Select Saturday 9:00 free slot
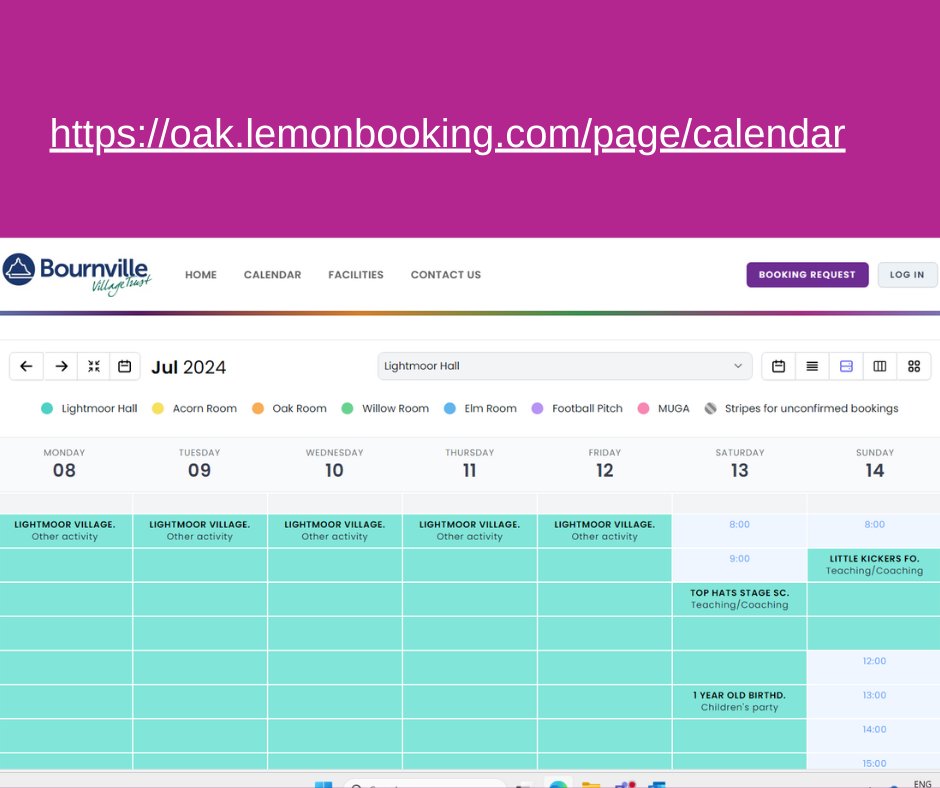 pyautogui.click(x=740, y=564)
